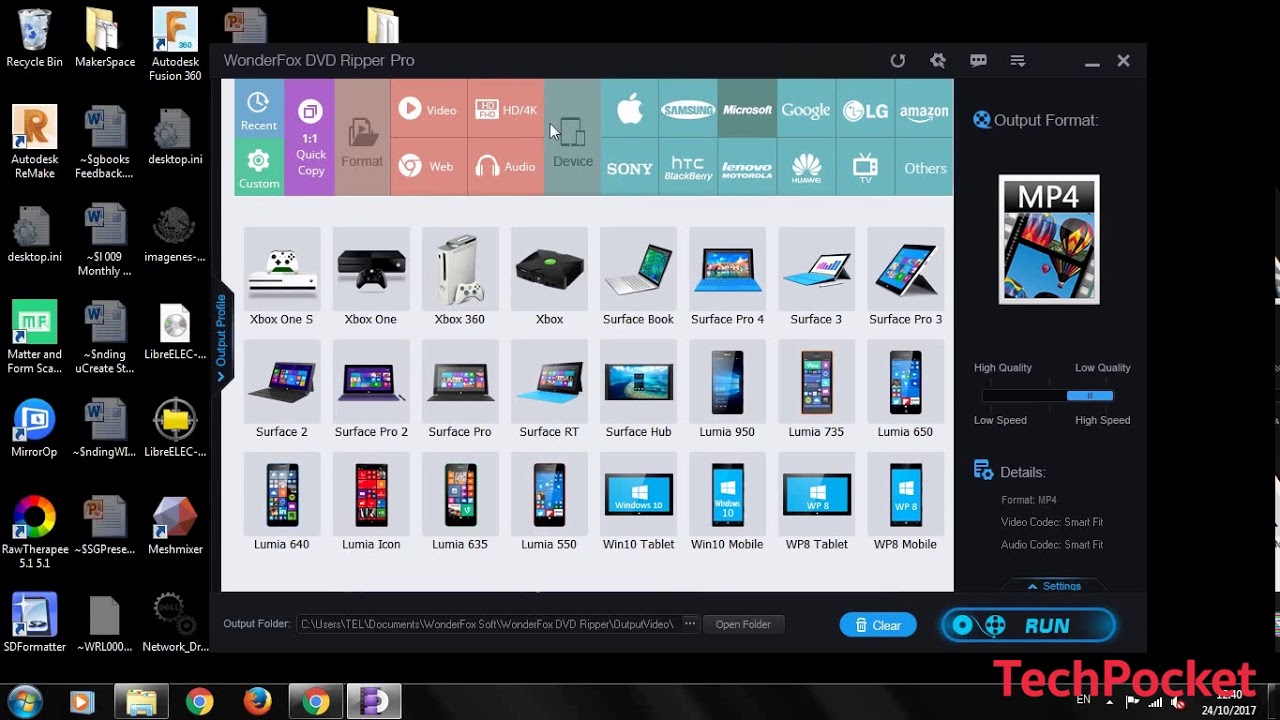This screenshot has width=1280, height=720.
Task: Open the title bar menu list icon
Action: 1018,61
